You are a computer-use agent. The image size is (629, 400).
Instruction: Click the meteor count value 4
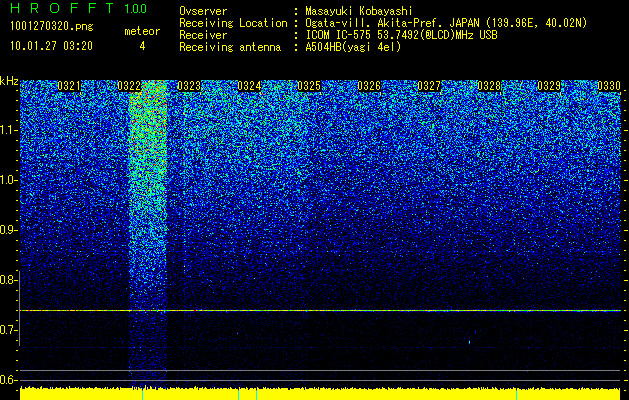pos(142,46)
